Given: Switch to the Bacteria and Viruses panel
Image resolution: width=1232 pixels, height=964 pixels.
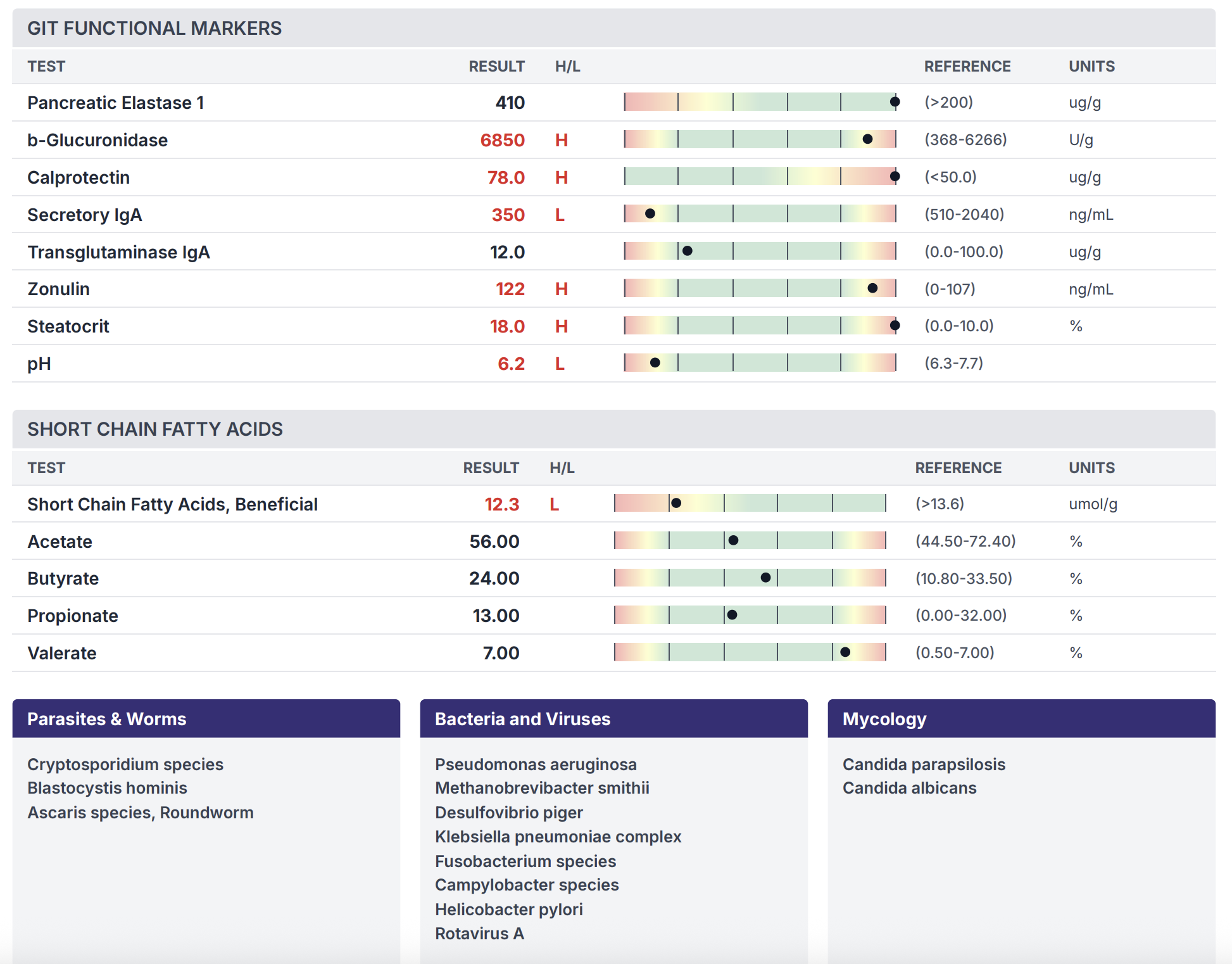Looking at the screenshot, I should (x=522, y=719).
